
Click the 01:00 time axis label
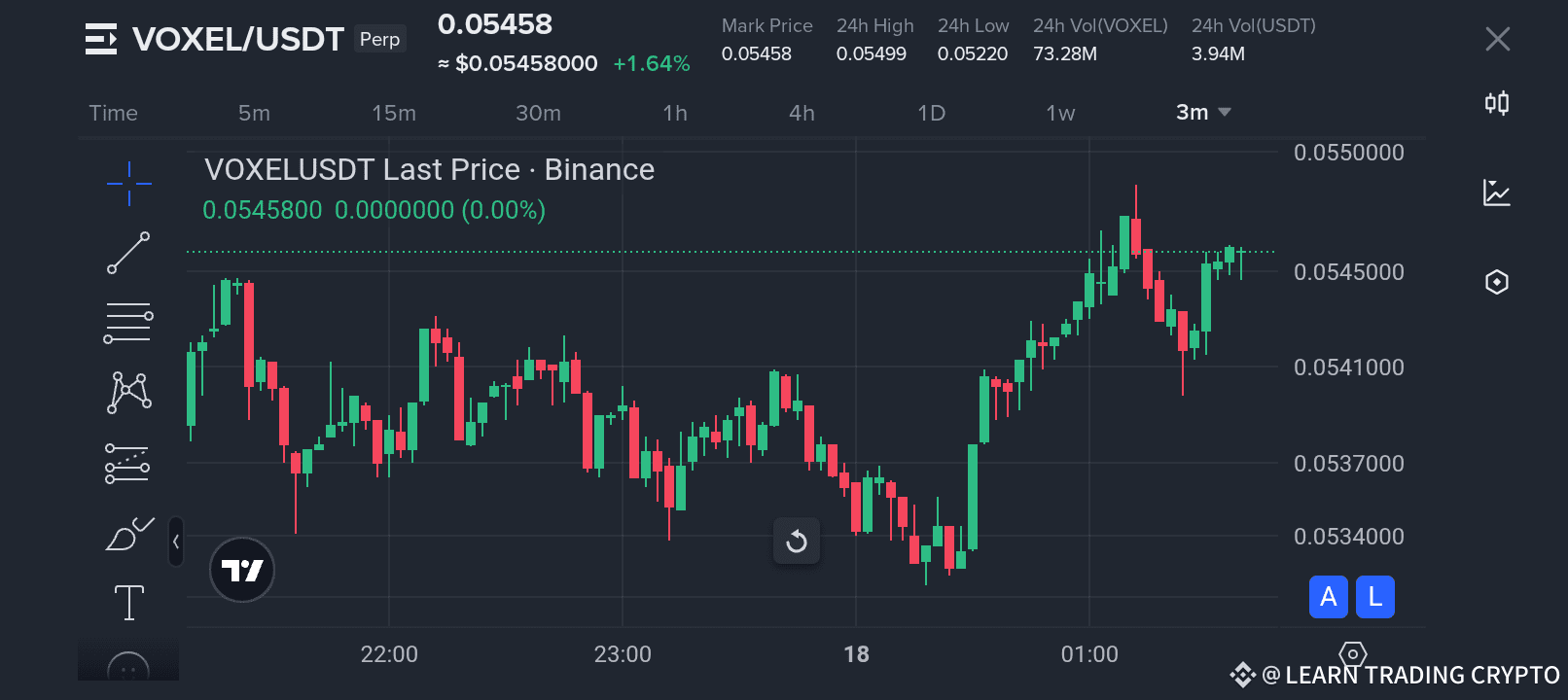[1089, 654]
